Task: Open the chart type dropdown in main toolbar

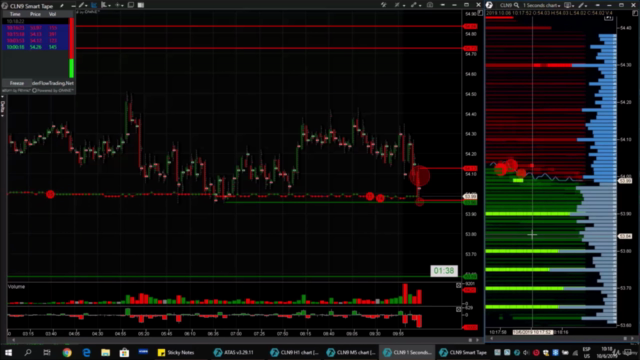Action: pyautogui.click(x=106, y=5)
